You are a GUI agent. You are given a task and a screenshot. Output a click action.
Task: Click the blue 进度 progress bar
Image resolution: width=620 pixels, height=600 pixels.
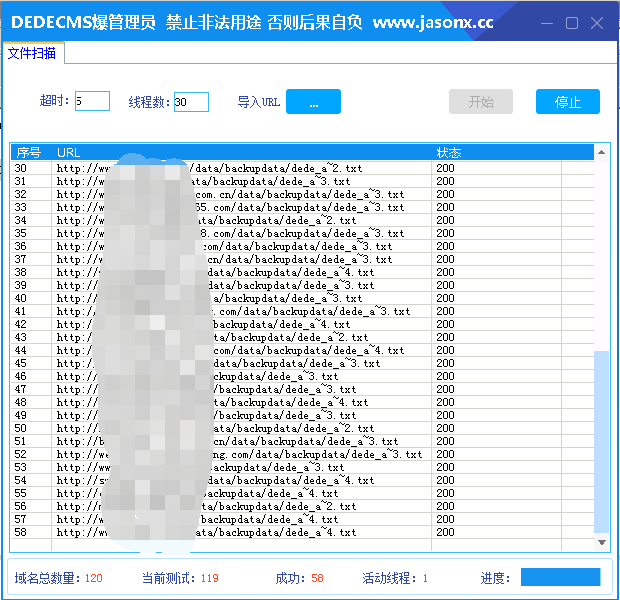[560, 577]
